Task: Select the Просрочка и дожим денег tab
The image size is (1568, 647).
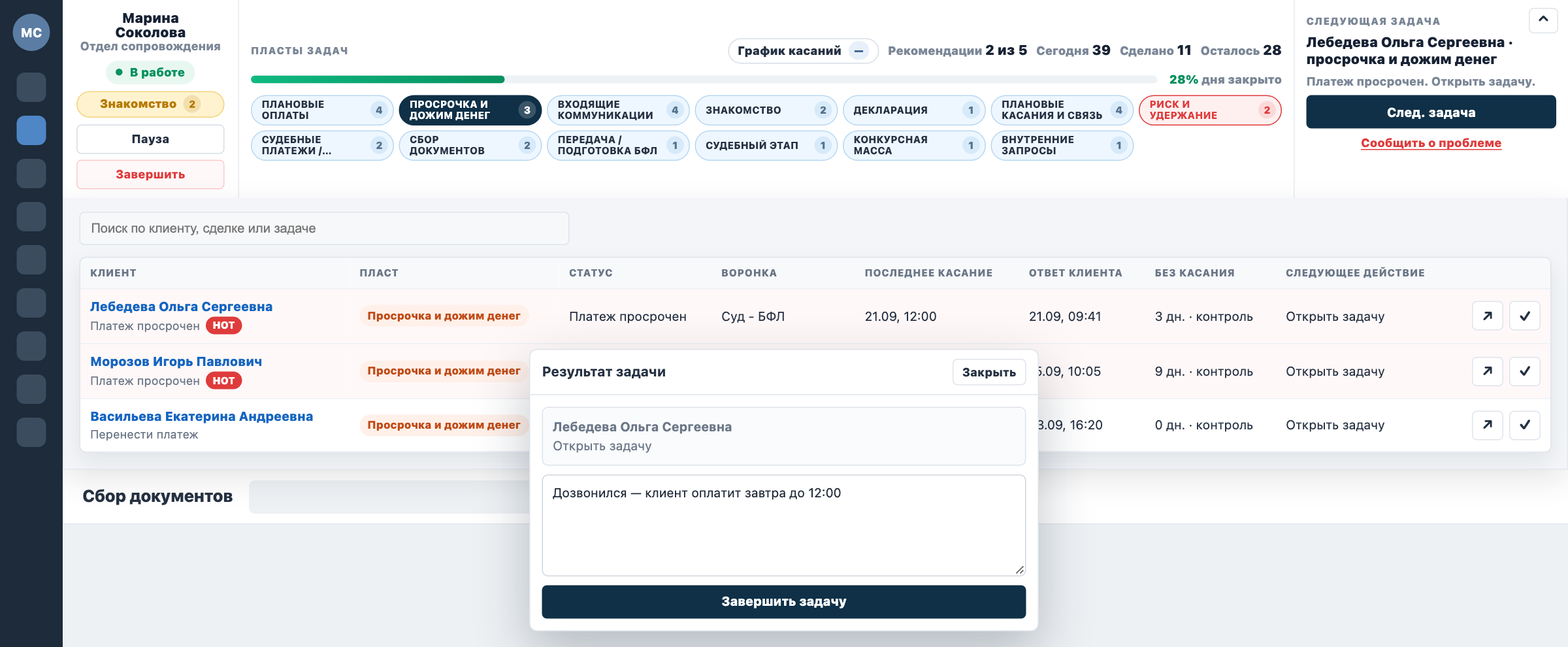Action: 470,110
